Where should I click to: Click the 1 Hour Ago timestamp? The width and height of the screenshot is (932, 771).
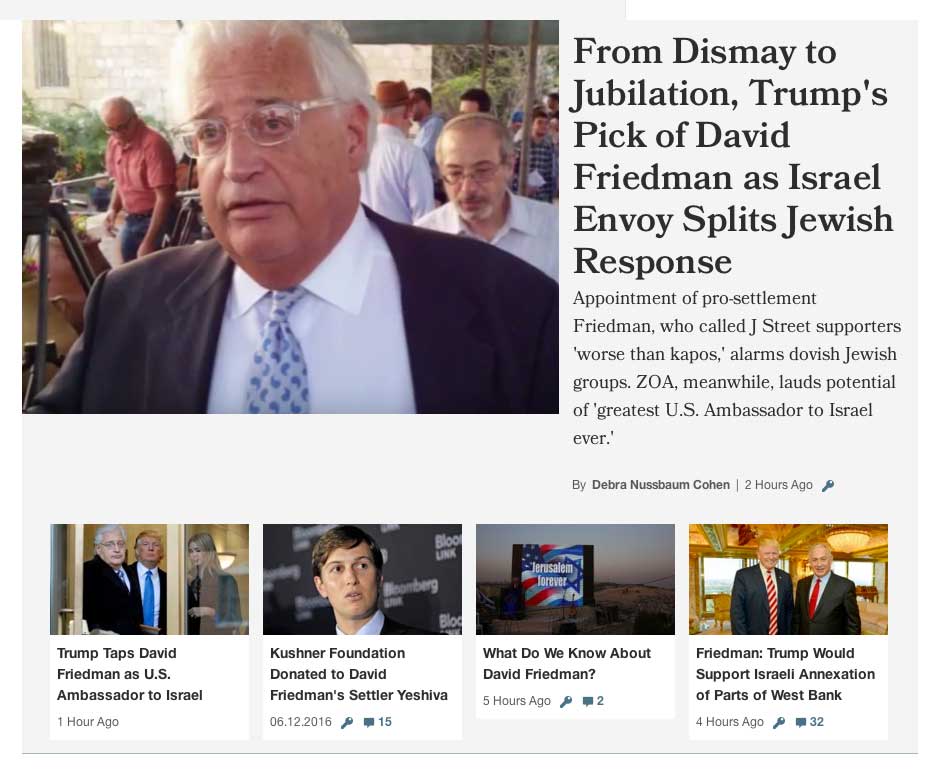tap(88, 722)
